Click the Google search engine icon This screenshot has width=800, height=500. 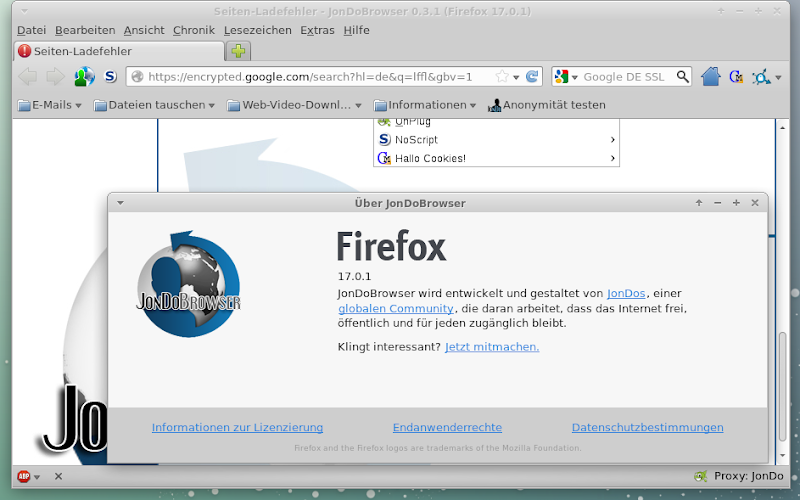561,77
